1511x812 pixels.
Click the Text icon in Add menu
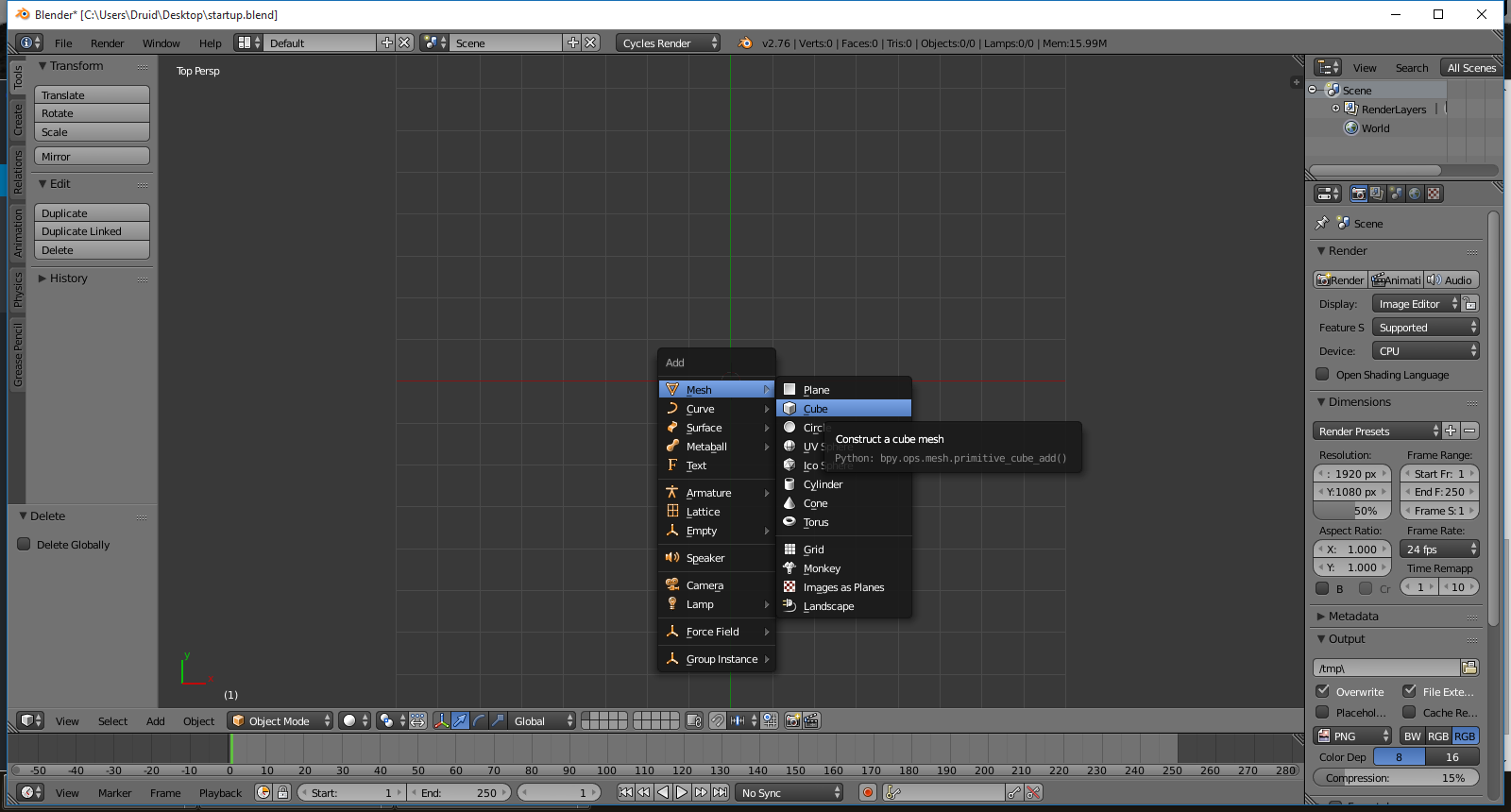[x=672, y=465]
